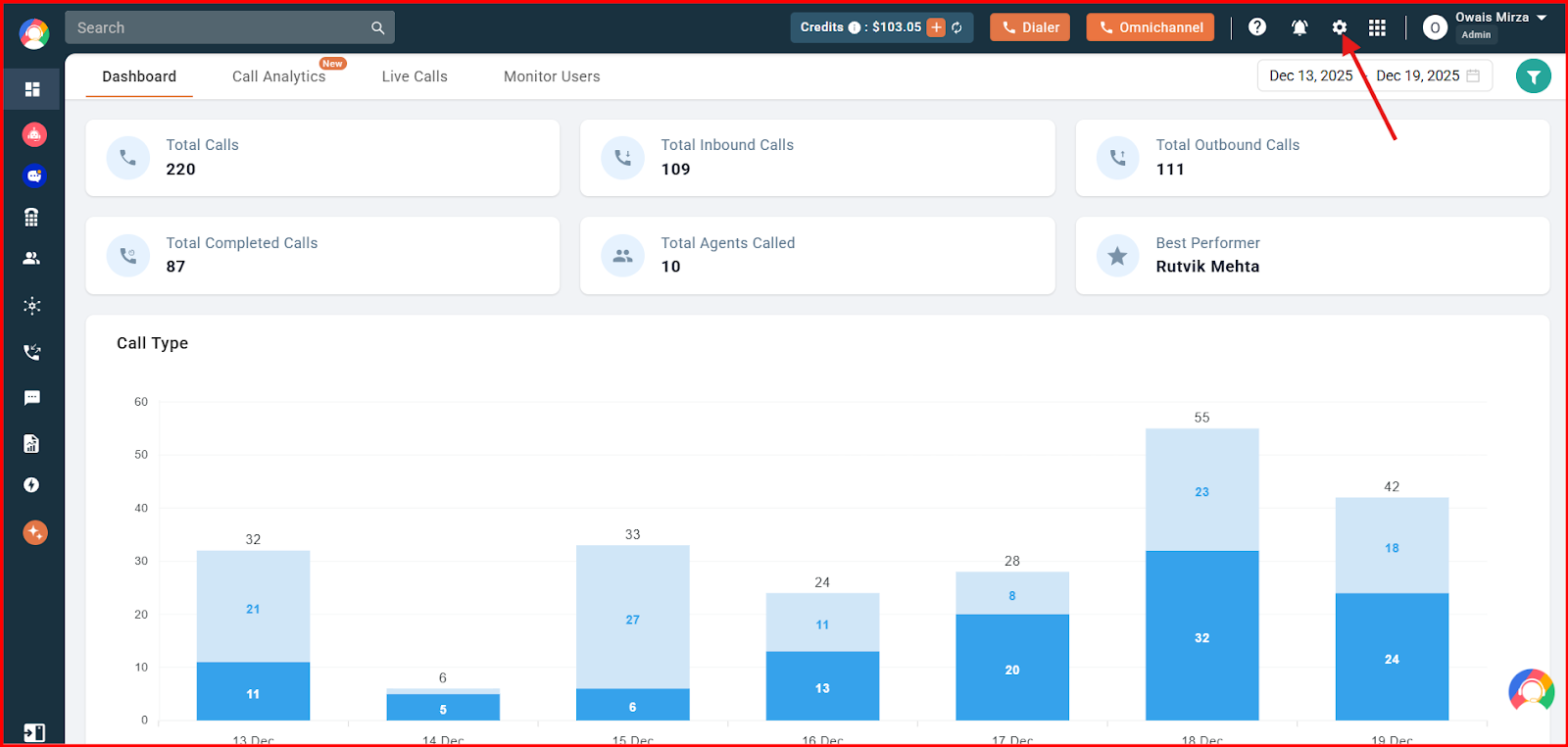Switch to the Live Calls tab
Viewport: 1568px width, 747px height.
(x=415, y=76)
